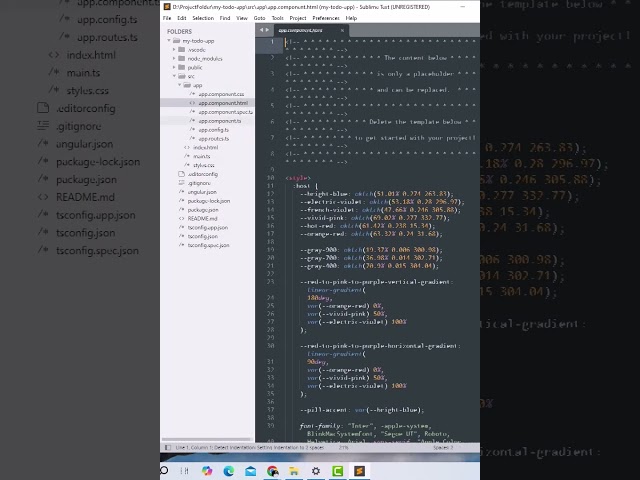Open tsconfig.spec.json in the sidebar
This screenshot has width=640, height=480.
pyautogui.click(x=208, y=245)
